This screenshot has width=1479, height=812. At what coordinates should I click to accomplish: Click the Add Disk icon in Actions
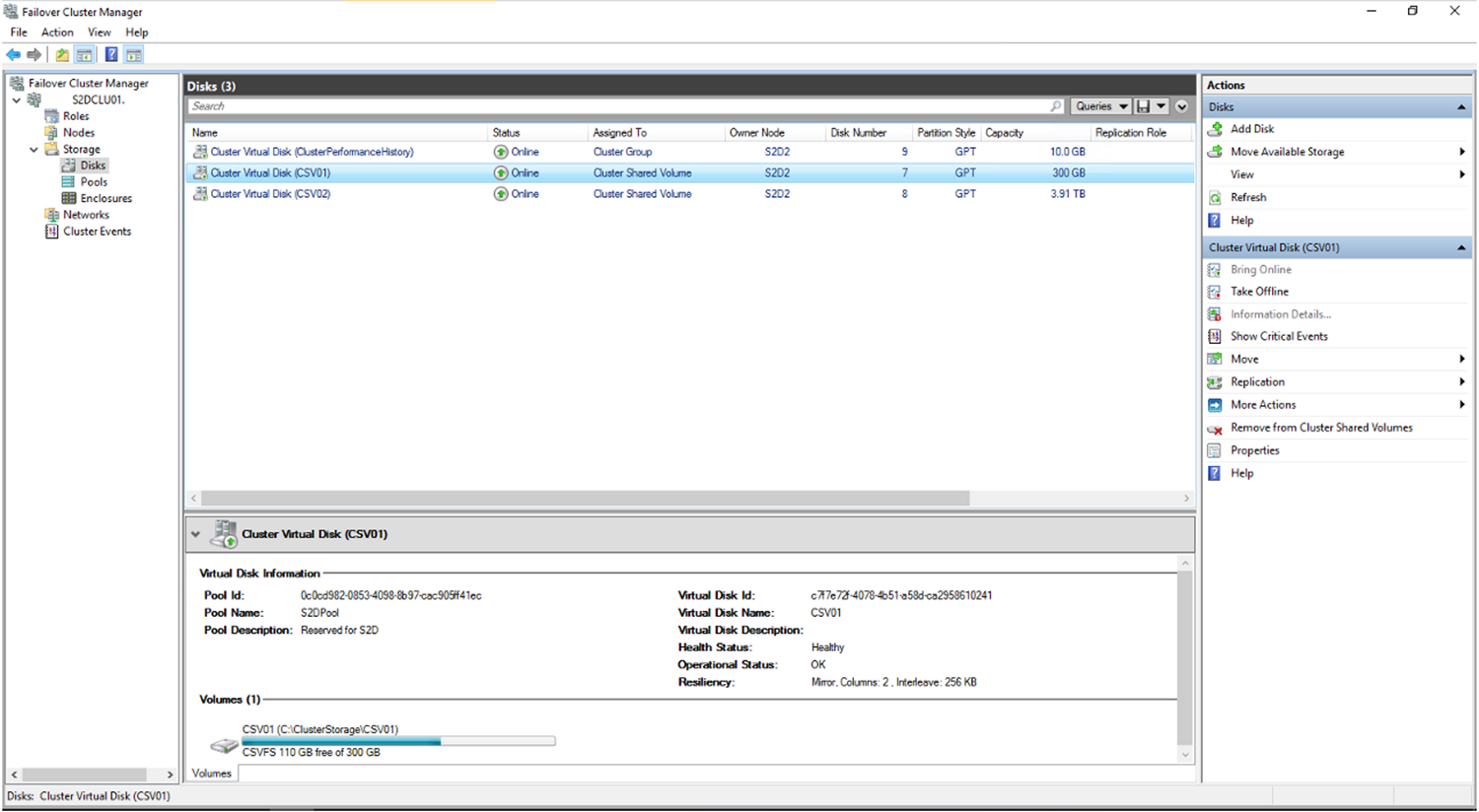click(1215, 129)
